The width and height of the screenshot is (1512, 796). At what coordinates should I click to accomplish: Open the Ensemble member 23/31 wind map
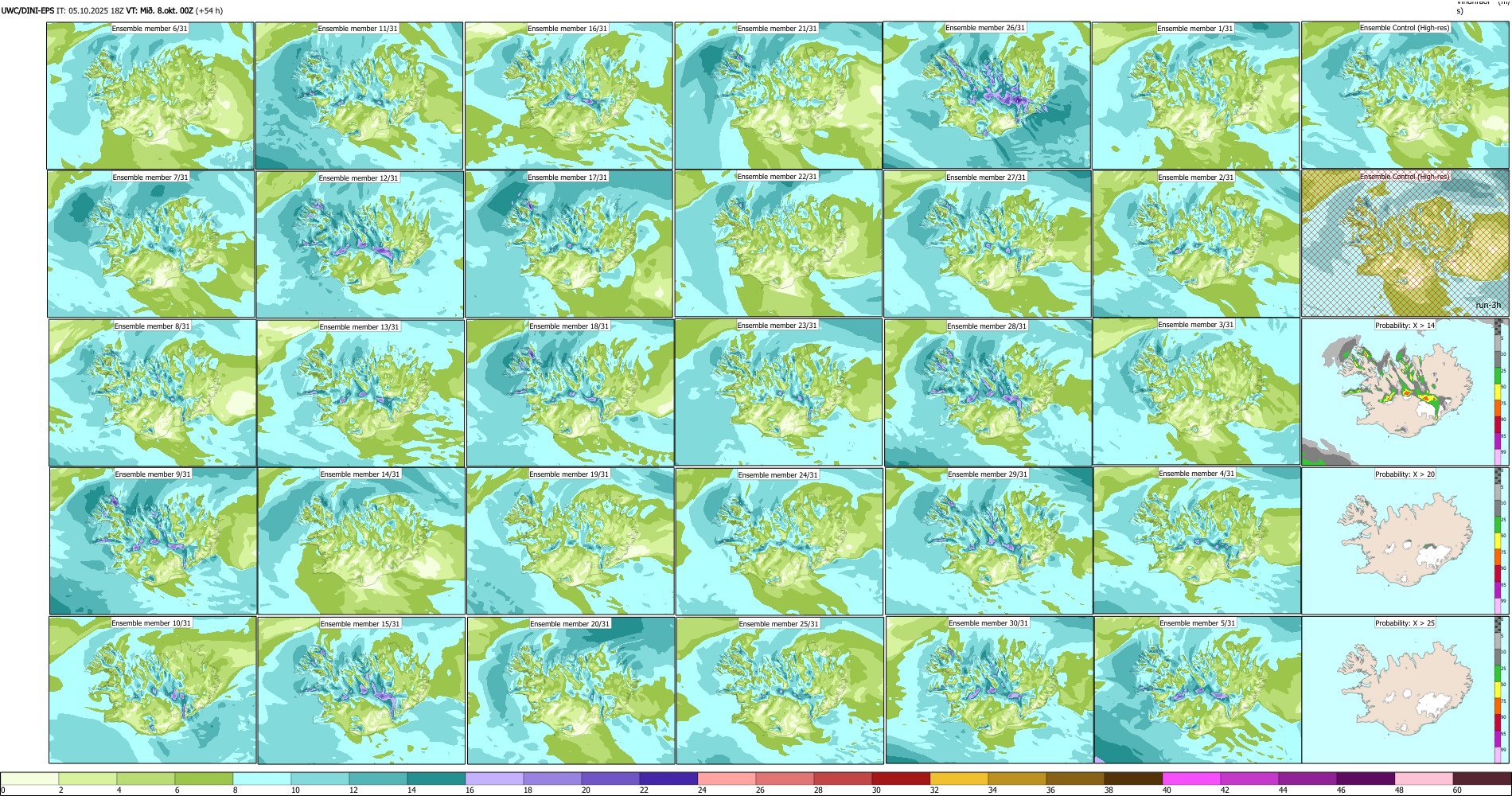[x=779, y=392]
